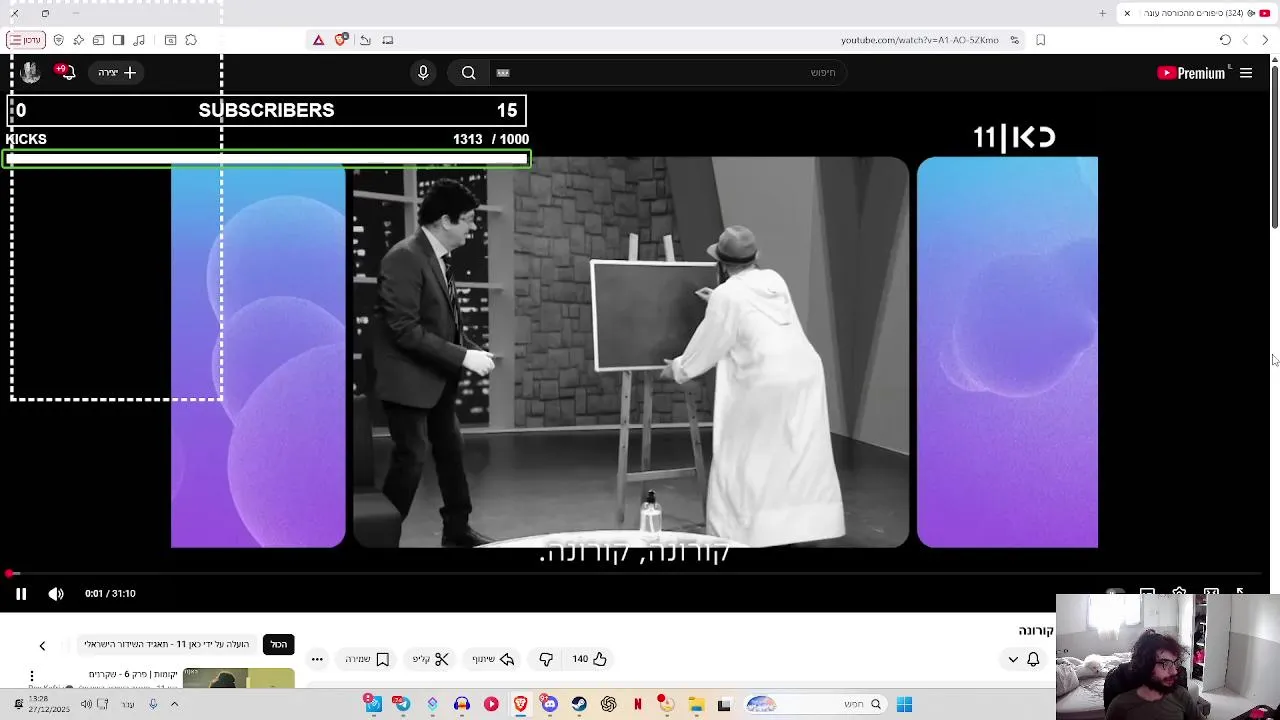1280x720 pixels.
Task: Close the YouTube tab
Action: (x=1127, y=13)
